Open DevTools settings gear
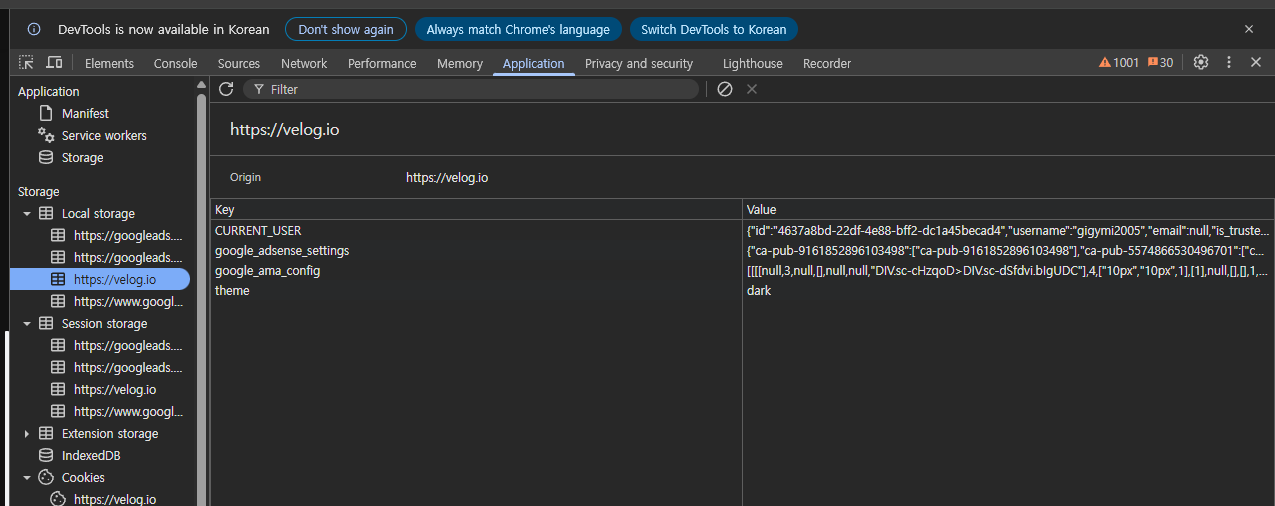 [1201, 62]
